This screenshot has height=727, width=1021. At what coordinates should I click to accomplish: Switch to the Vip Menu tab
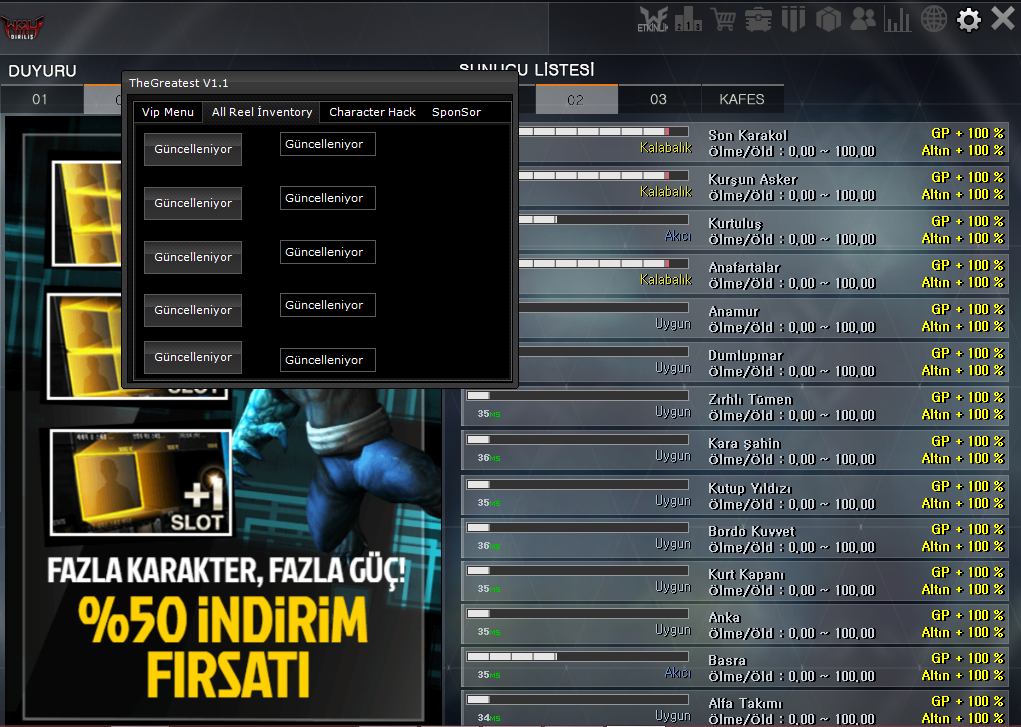168,112
